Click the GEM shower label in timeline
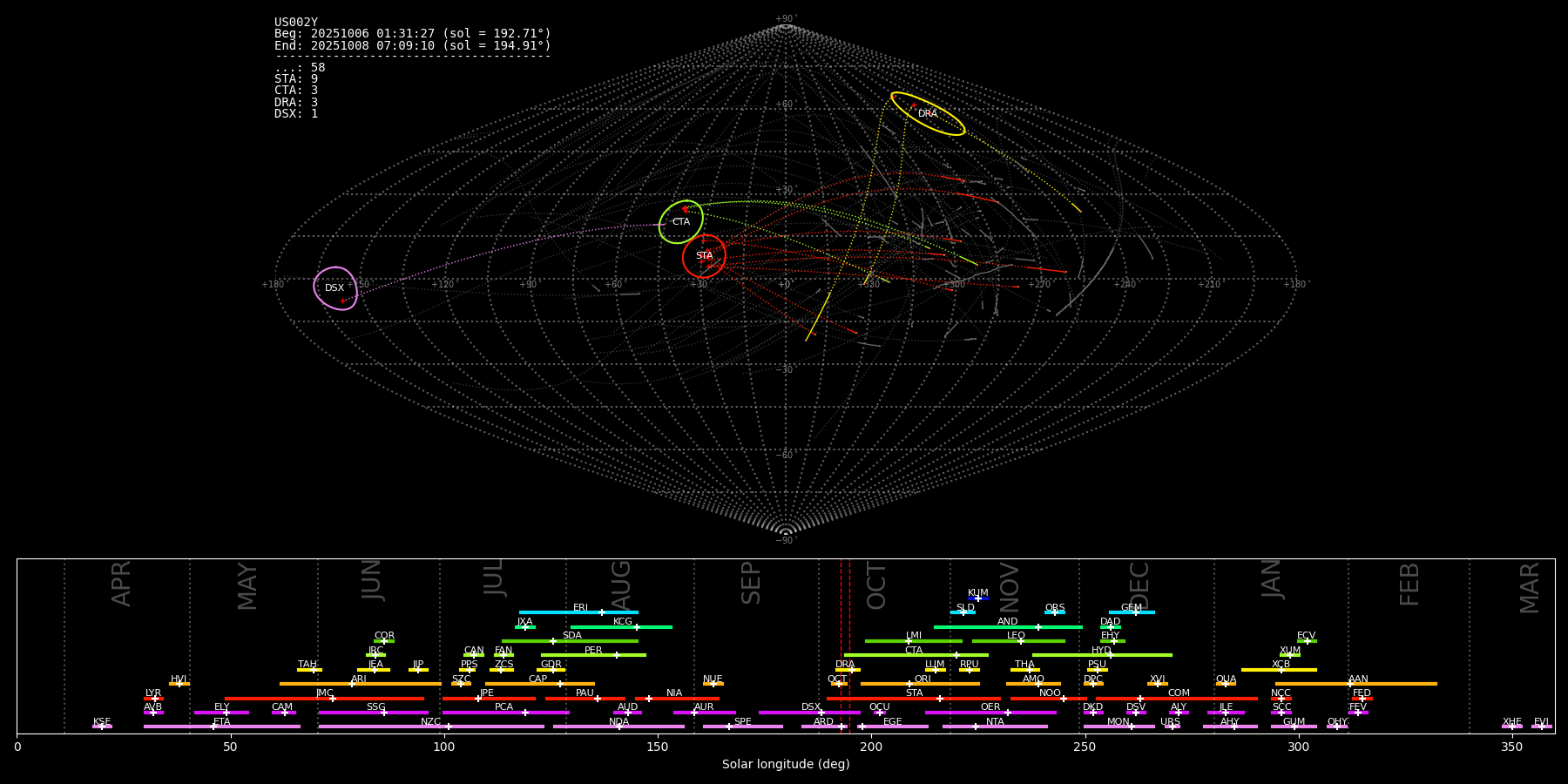This screenshot has height=784, width=1568. (x=1132, y=608)
